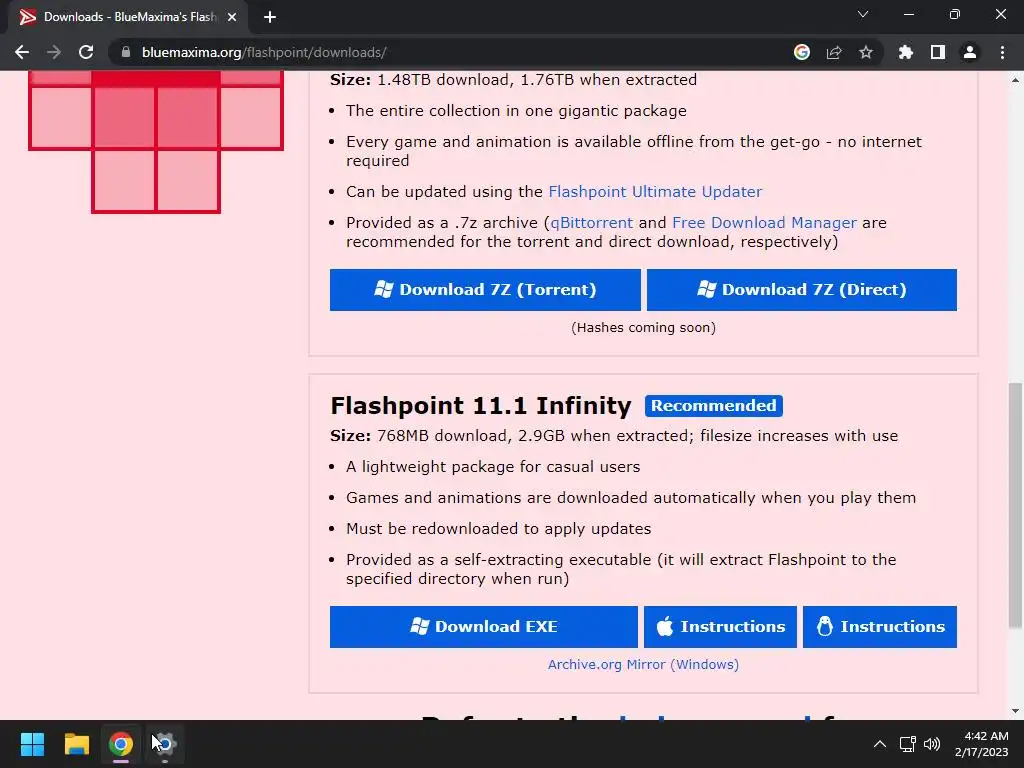Reload the Flashpoint downloads page
The image size is (1024, 768).
[86, 52]
